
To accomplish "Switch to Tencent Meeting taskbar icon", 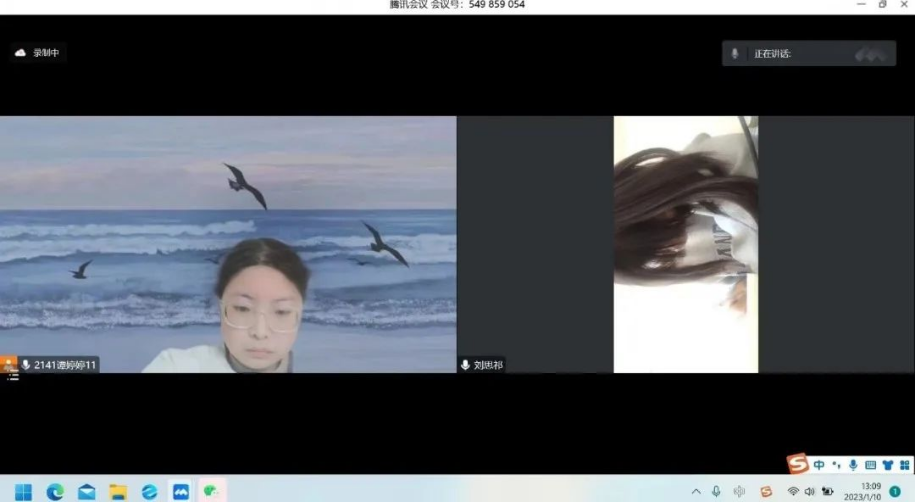I will pyautogui.click(x=181, y=491).
